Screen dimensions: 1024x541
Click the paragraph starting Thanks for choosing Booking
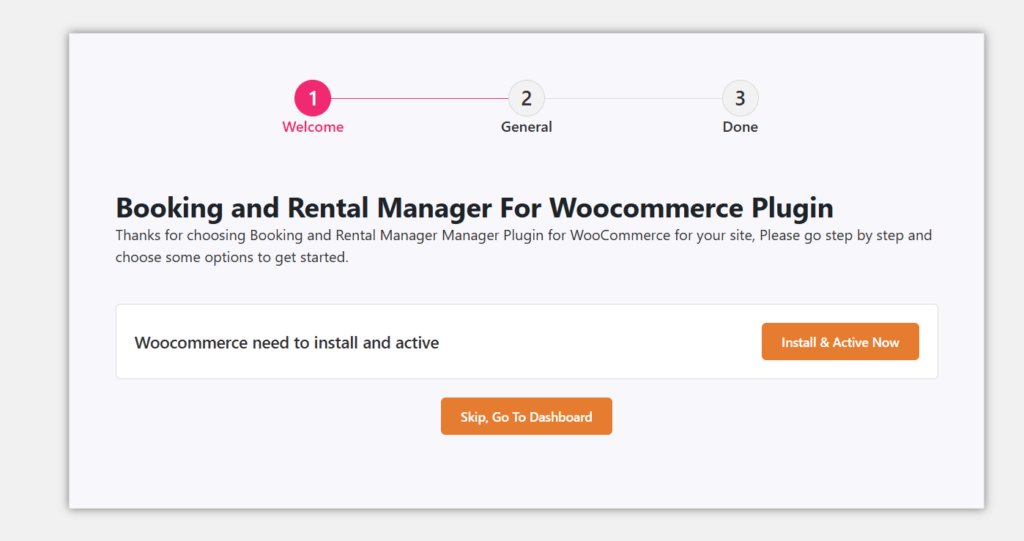tap(524, 246)
